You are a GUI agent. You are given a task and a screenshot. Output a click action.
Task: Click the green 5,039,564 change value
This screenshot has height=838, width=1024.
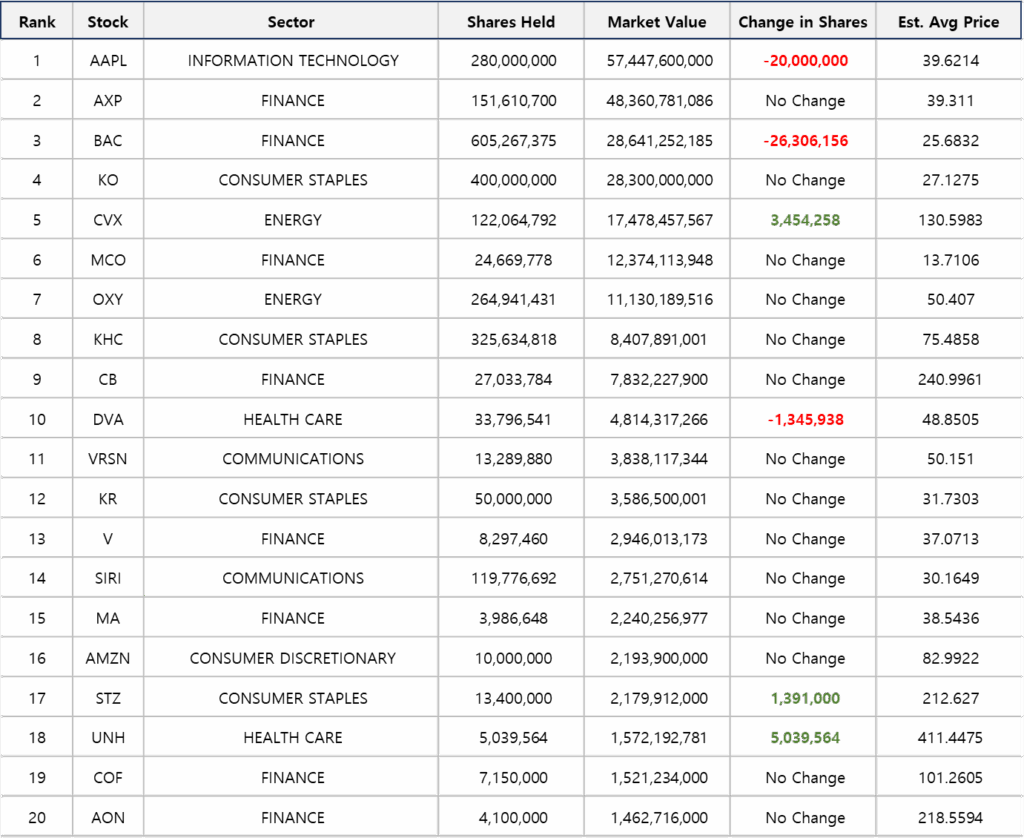805,737
